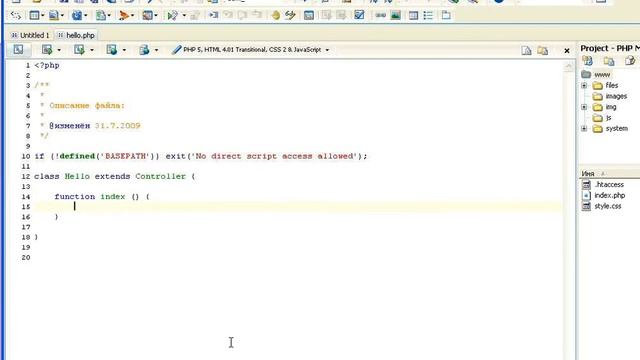
Task: Click the blue window panel icon
Action: [309, 16]
